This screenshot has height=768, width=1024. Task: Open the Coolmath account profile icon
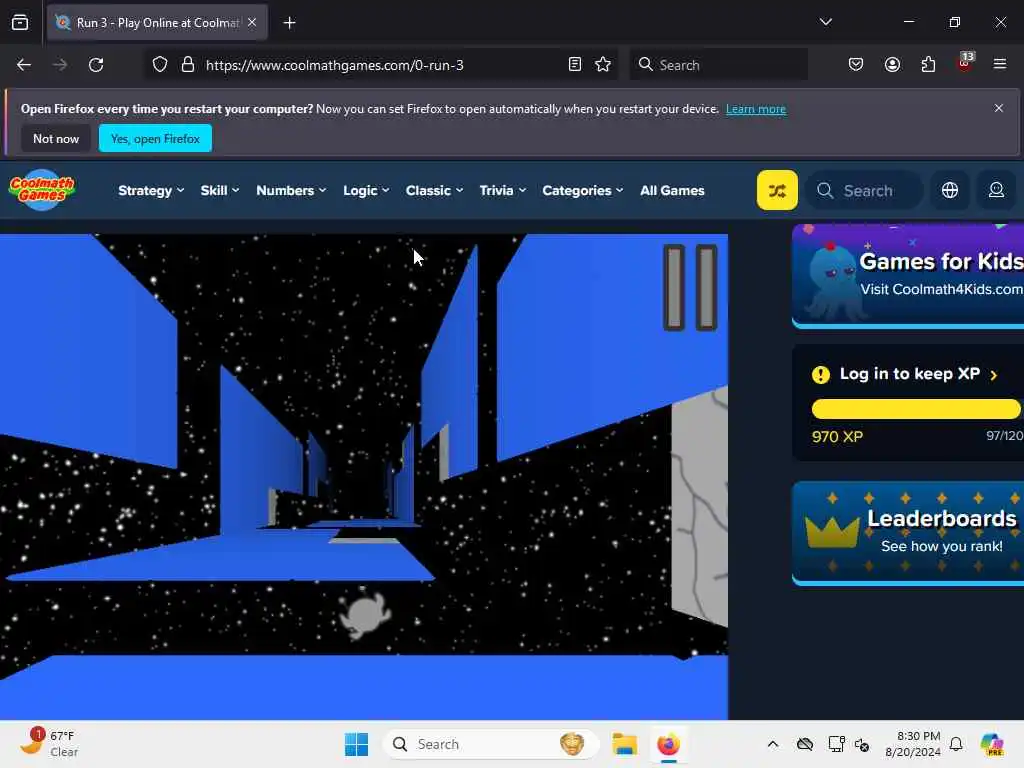coord(996,190)
